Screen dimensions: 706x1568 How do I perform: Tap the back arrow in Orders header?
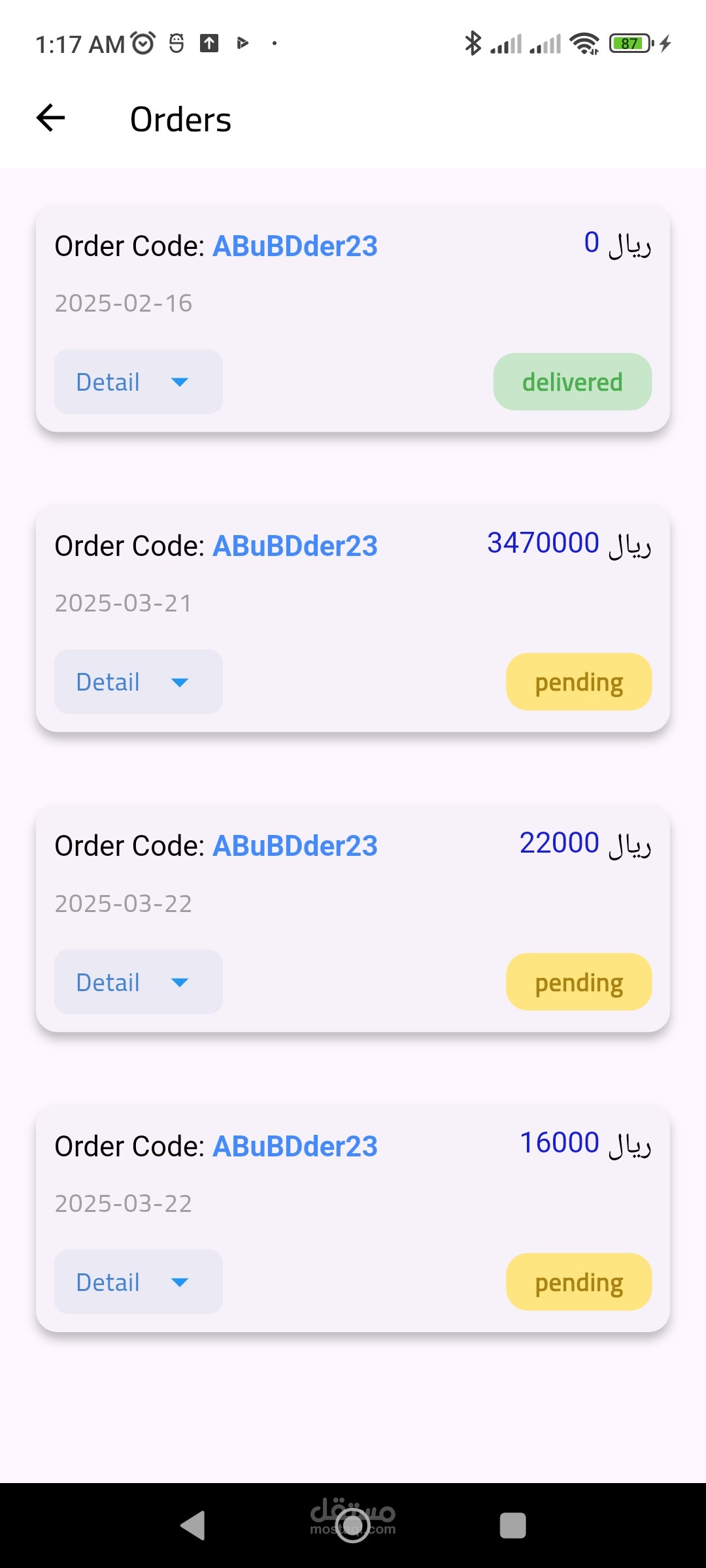[50, 118]
